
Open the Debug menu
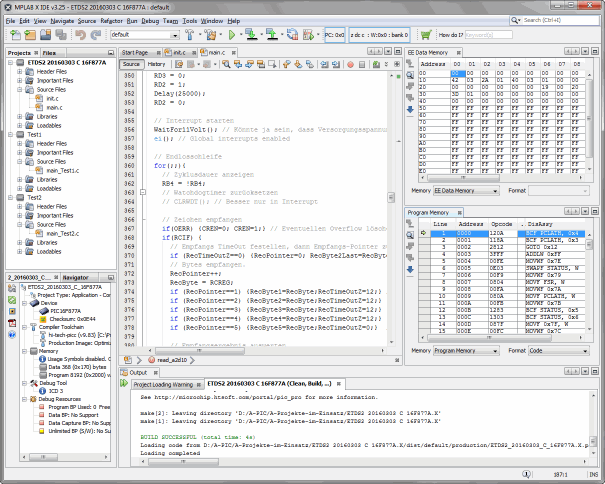(150, 21)
